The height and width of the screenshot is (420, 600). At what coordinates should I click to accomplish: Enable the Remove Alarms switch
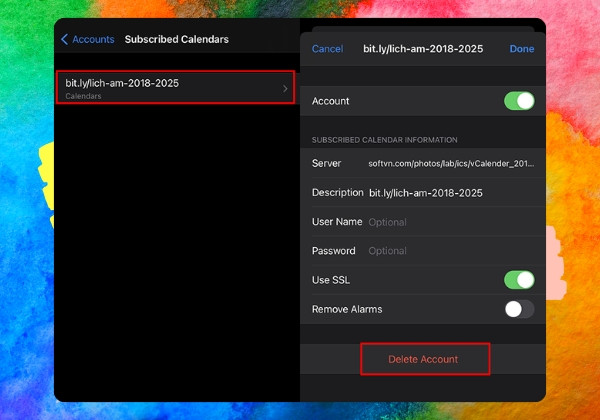coord(519,309)
